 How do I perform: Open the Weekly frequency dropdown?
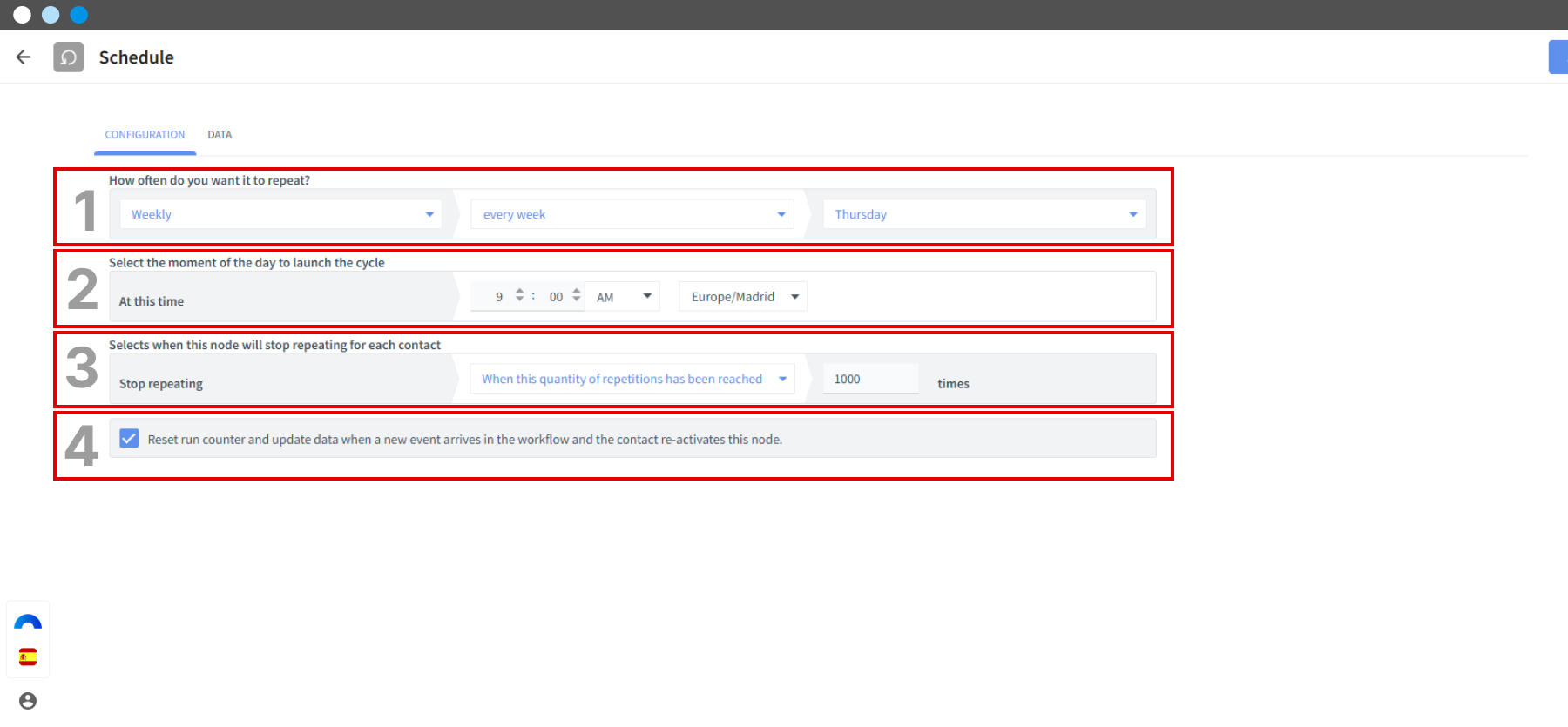pos(280,214)
